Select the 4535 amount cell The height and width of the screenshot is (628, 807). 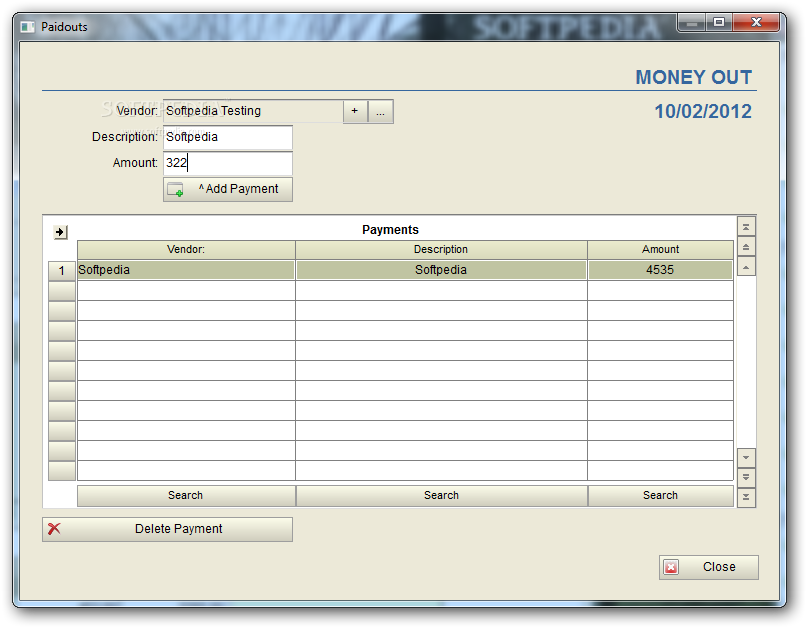(660, 270)
